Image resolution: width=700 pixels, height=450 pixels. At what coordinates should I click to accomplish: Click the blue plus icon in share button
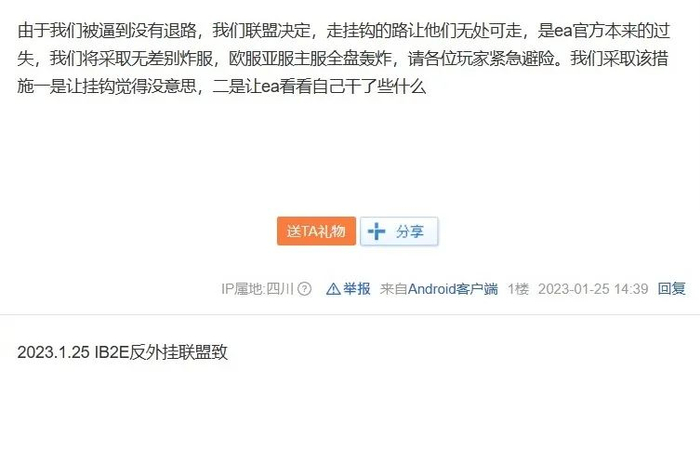pyautogui.click(x=376, y=231)
